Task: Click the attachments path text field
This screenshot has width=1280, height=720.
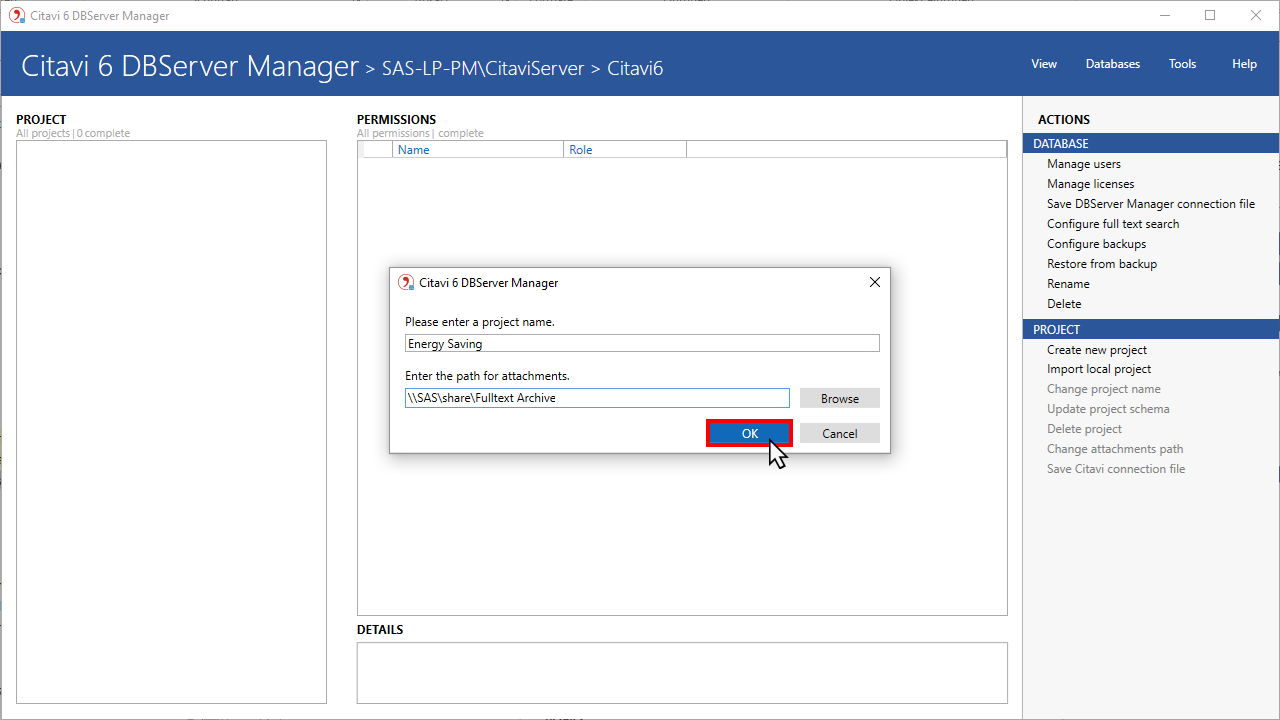Action: click(596, 398)
